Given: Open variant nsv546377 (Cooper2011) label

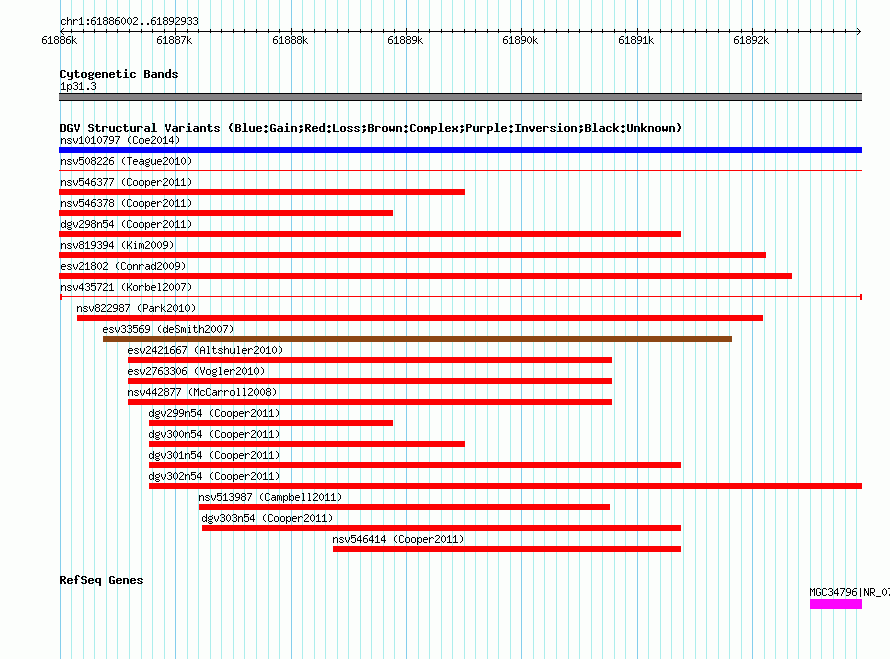Looking at the screenshot, I should pyautogui.click(x=126, y=182).
